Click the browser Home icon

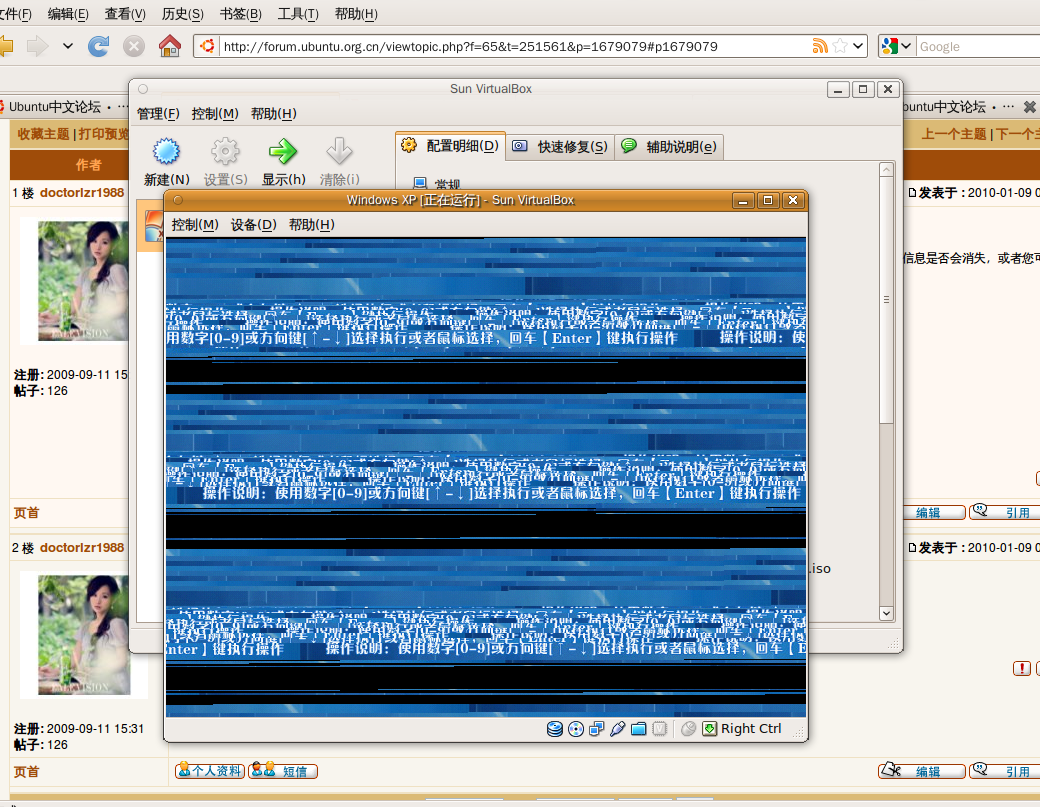point(170,46)
